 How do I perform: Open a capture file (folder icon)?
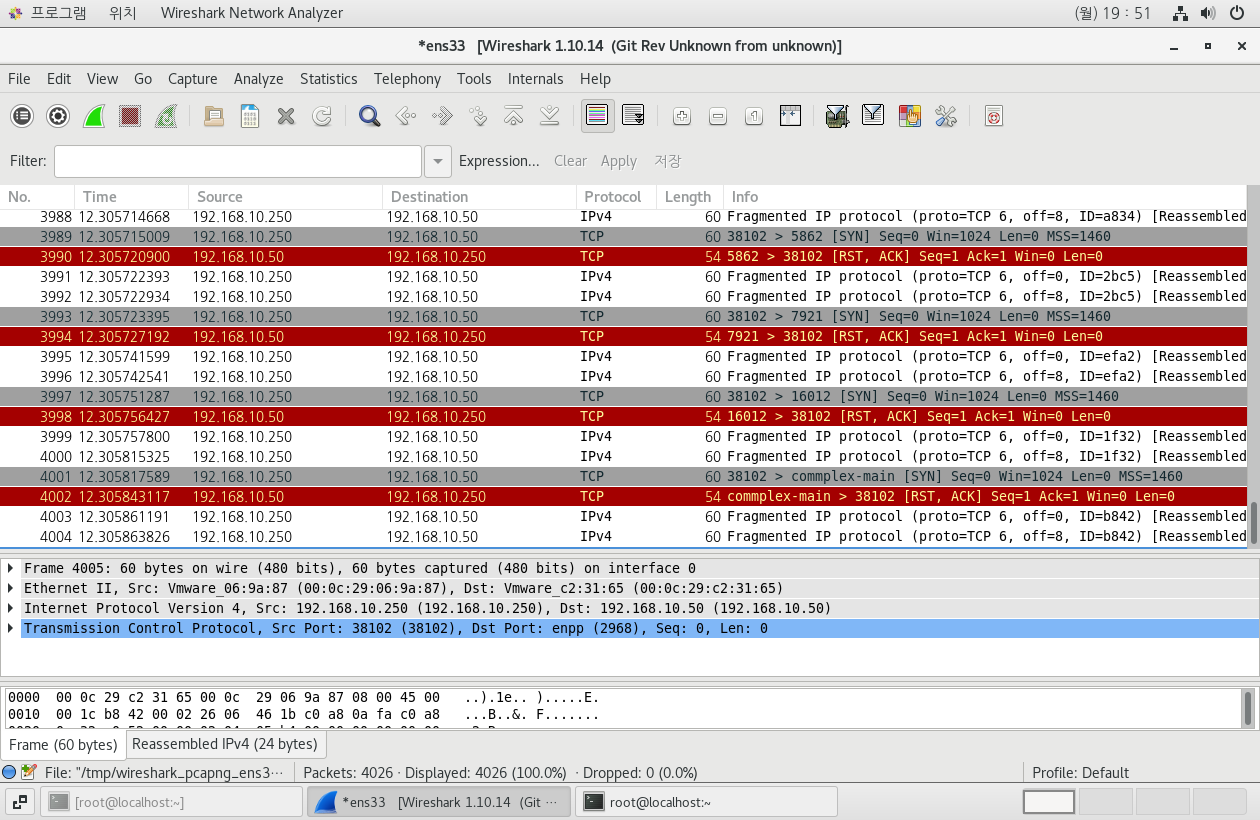(213, 116)
